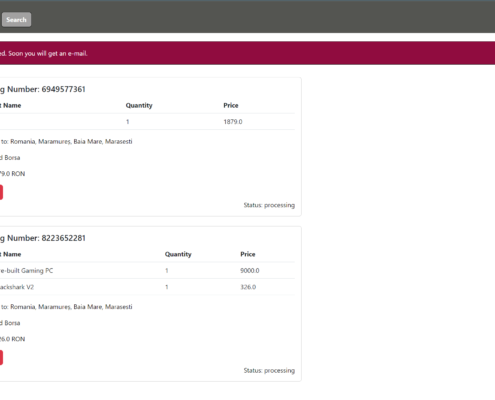495x400 pixels.
Task: Click the 326.0 price value
Action: (x=248, y=287)
